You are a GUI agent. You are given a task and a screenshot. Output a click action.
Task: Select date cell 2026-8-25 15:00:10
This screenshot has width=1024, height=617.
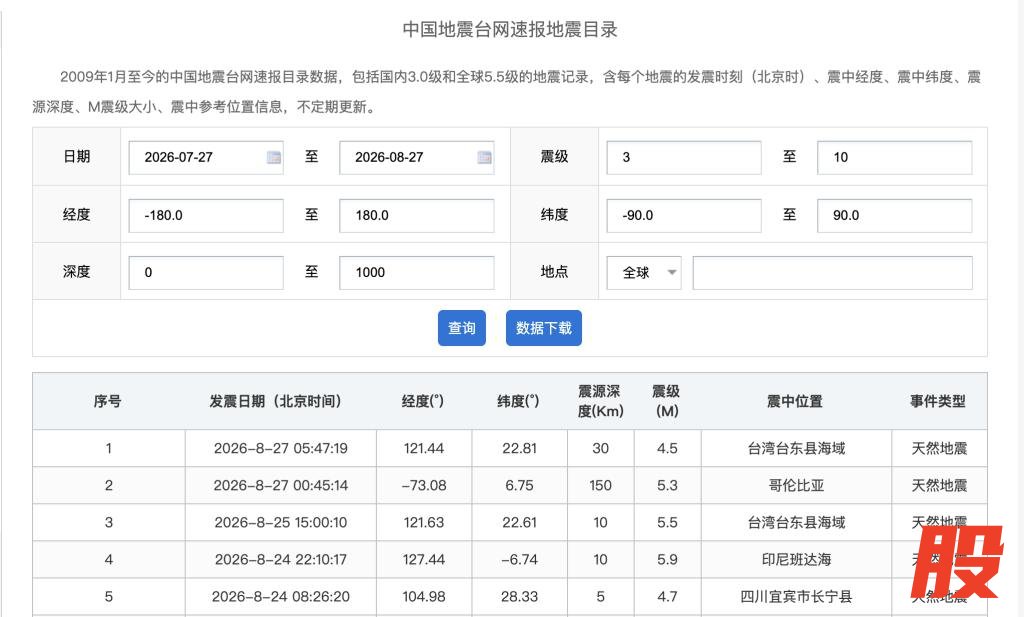281,523
